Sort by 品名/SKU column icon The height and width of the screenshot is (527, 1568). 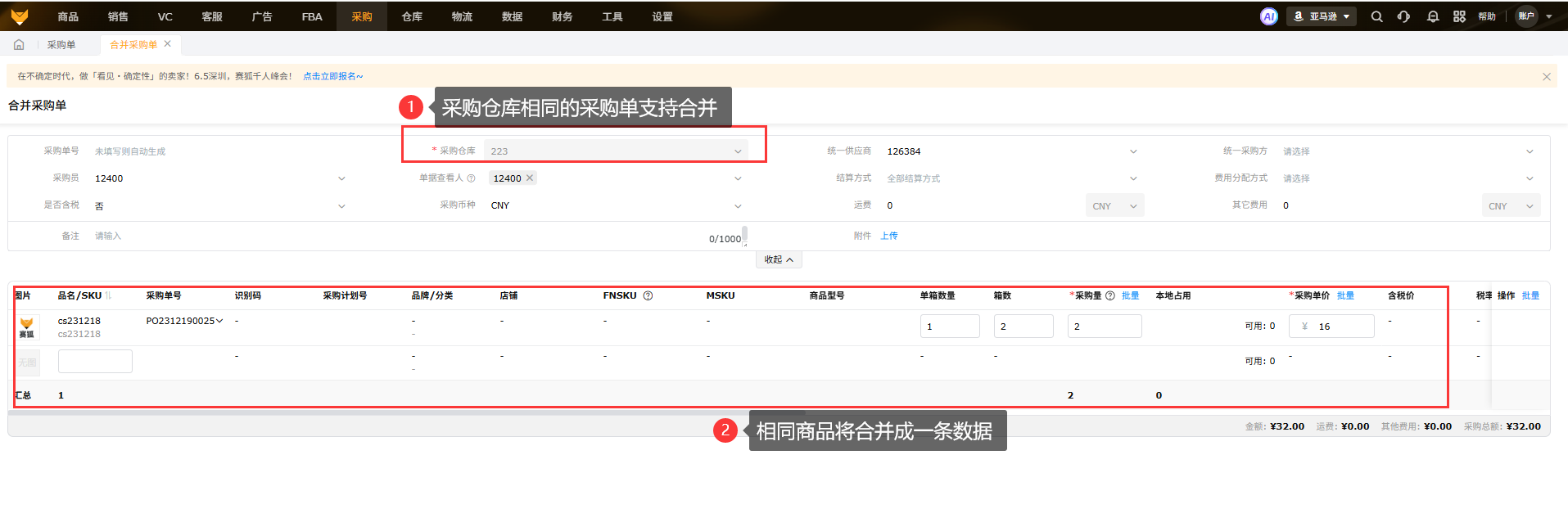108,296
